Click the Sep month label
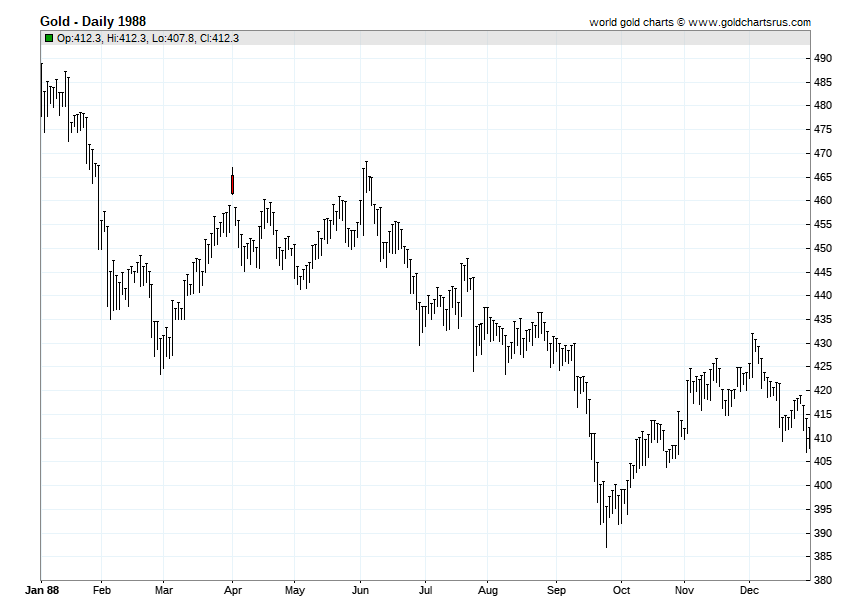Screen dimensions: 850x616 (555, 590)
